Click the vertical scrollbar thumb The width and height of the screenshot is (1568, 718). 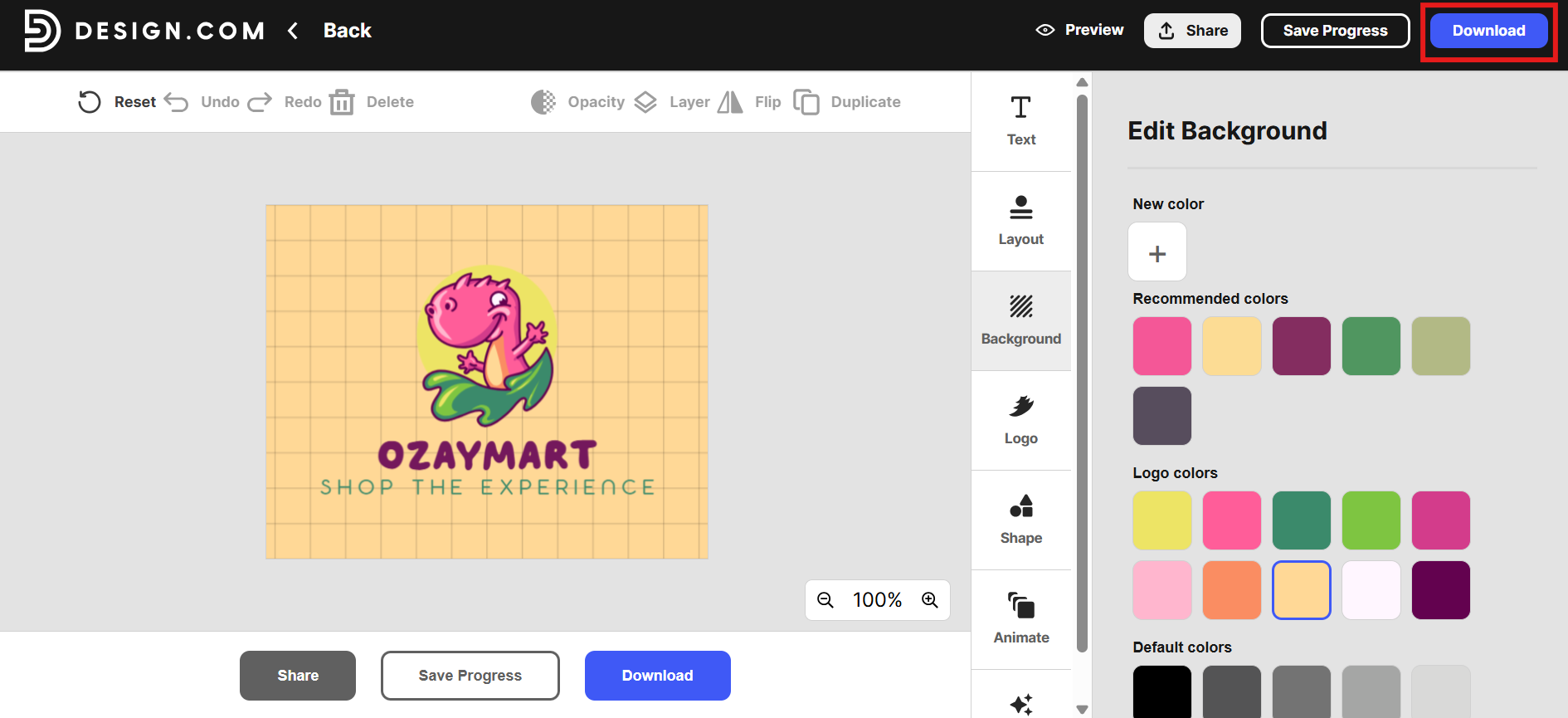point(1082,374)
